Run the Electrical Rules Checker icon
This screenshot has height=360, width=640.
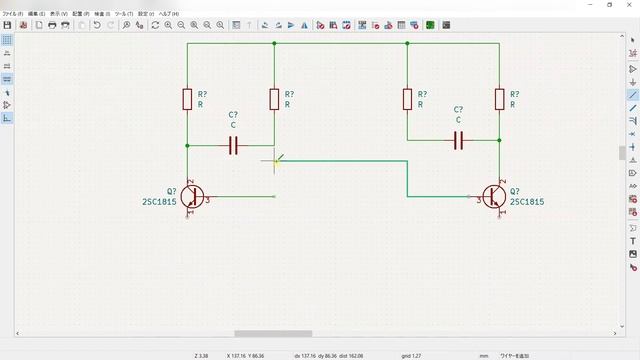click(376, 25)
